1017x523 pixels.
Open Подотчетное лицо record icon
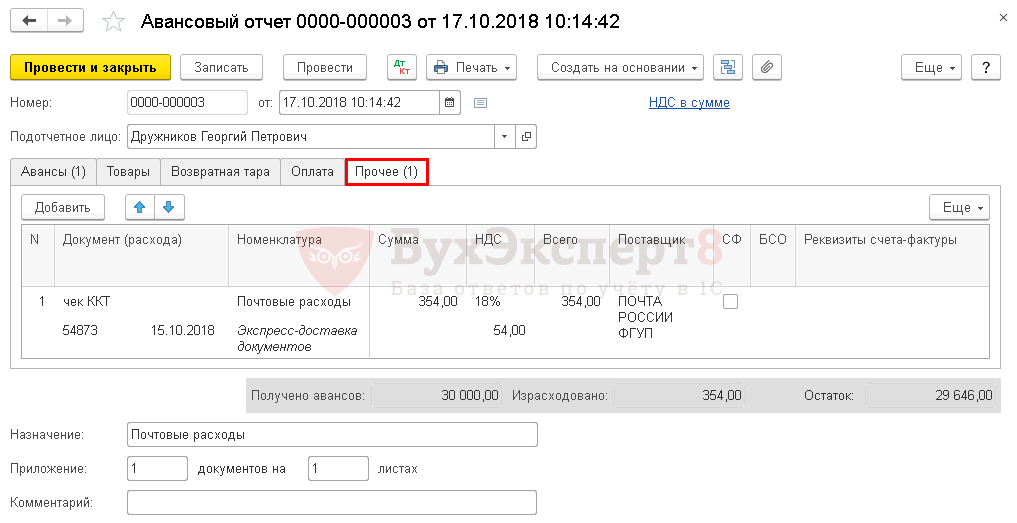[x=526, y=137]
